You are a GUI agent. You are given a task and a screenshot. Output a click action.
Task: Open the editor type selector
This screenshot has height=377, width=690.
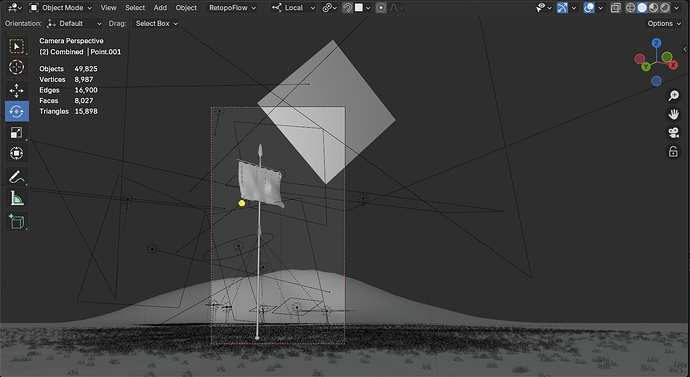(15, 7)
